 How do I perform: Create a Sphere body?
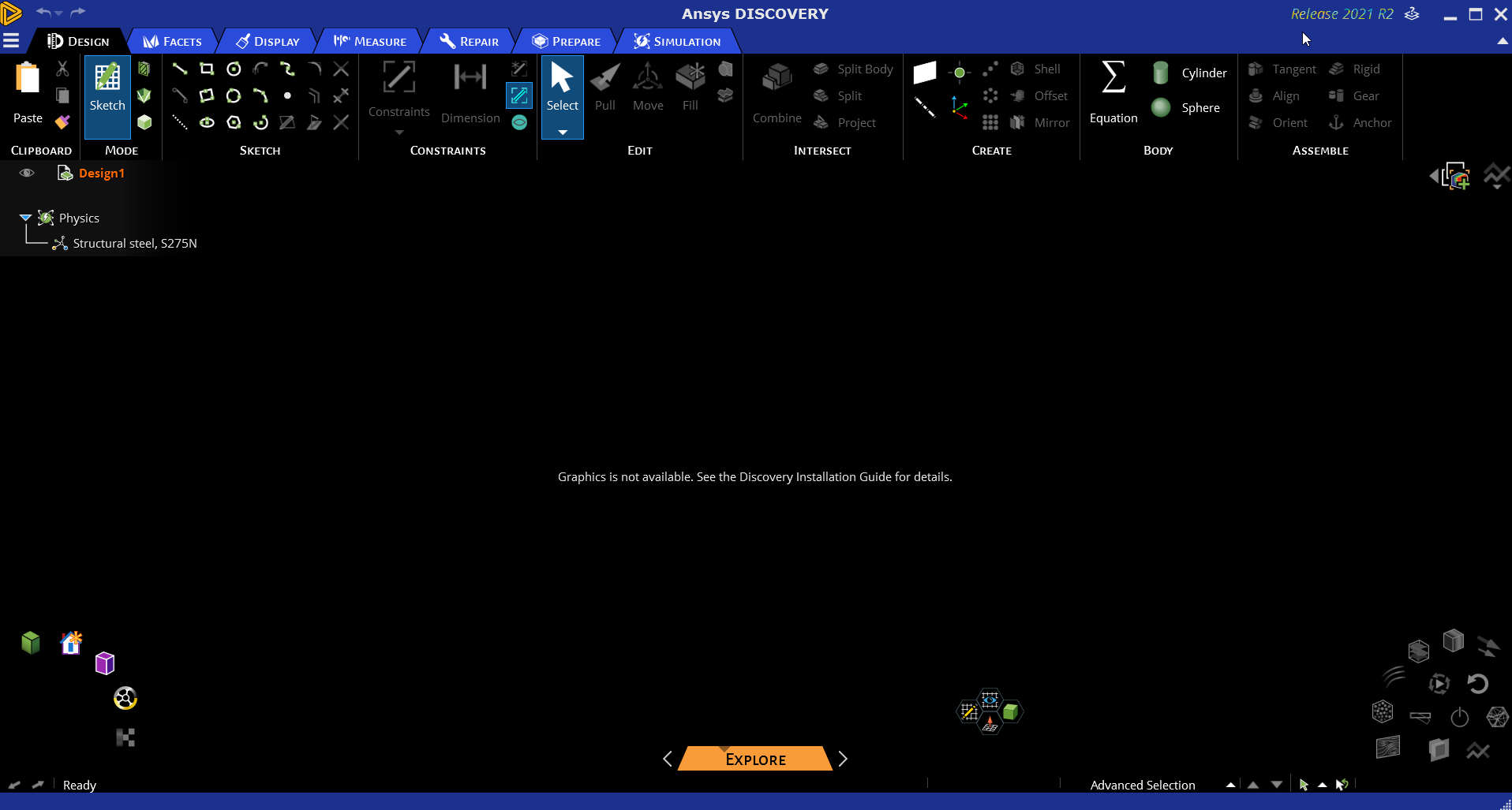[x=1185, y=107]
